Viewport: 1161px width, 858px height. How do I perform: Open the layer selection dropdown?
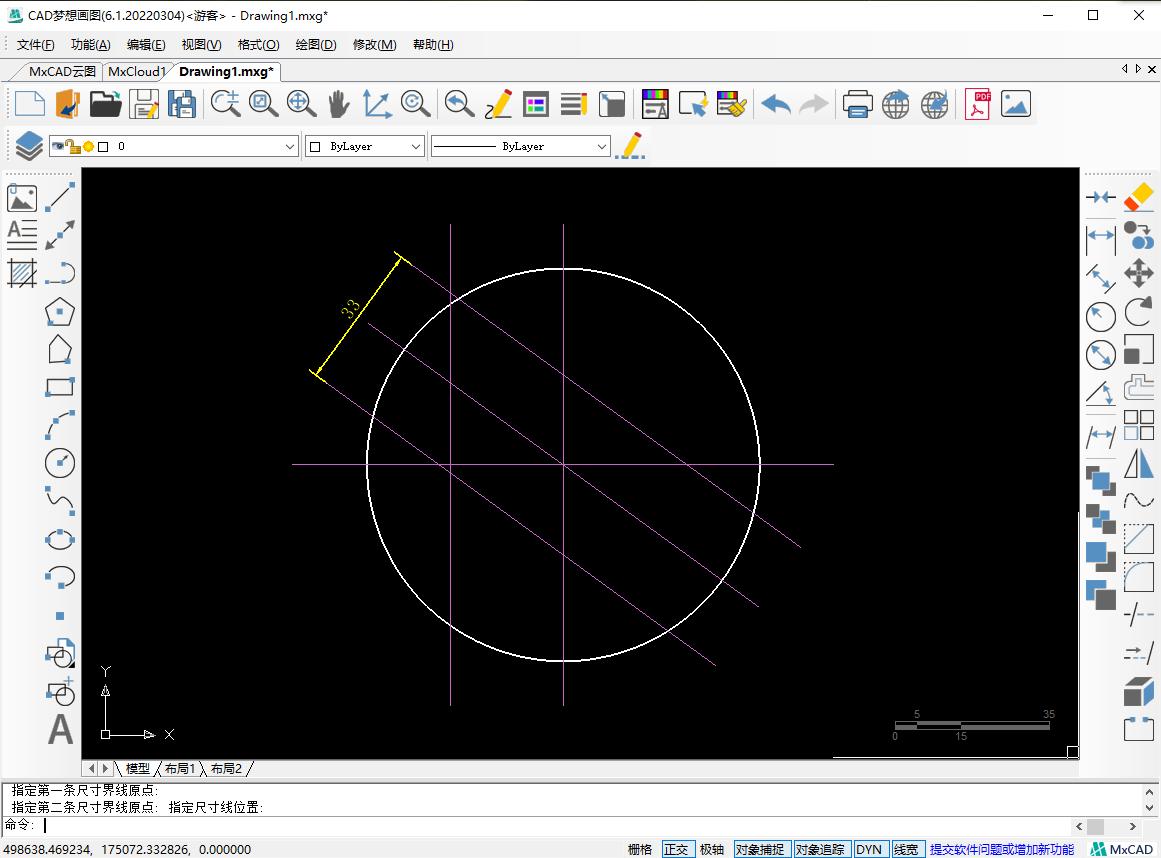(291, 145)
